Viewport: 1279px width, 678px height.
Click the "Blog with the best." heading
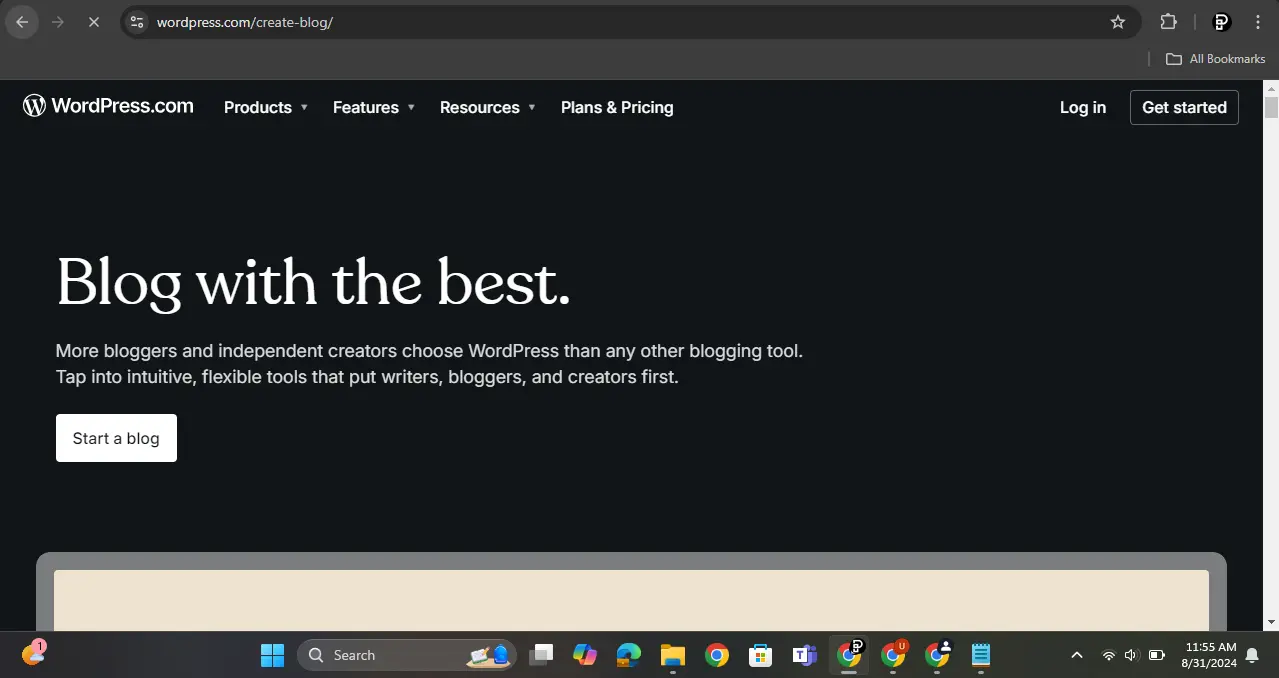[x=313, y=282]
